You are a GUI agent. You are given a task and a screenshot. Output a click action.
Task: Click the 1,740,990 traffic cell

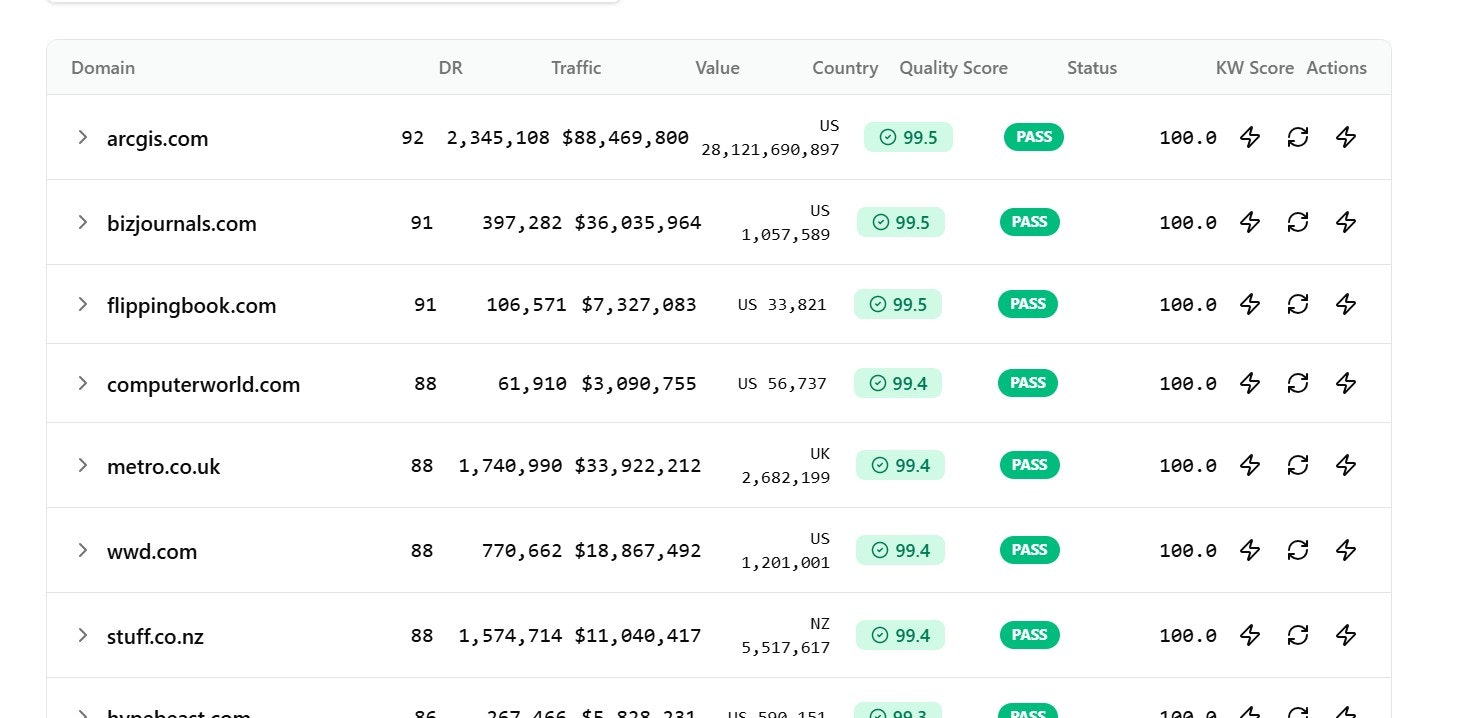(510, 465)
